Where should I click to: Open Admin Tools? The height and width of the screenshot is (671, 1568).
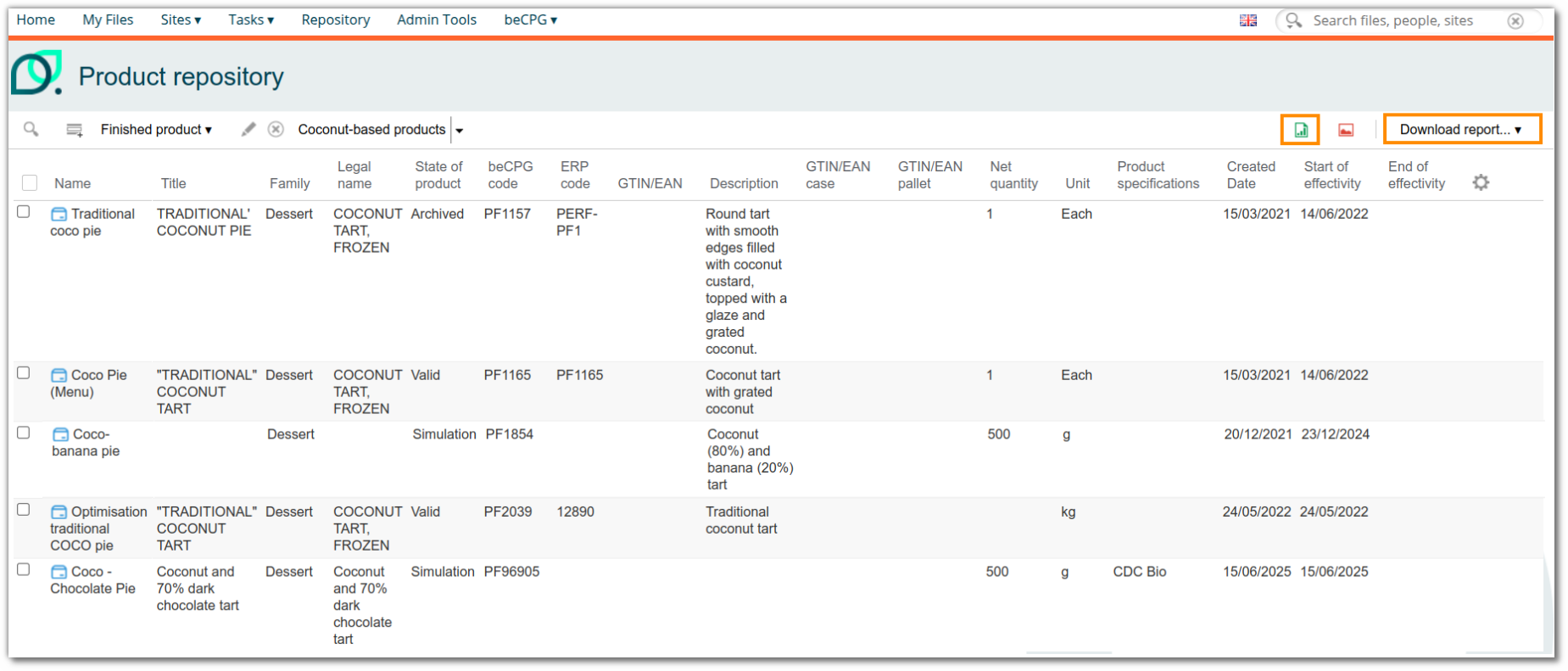[x=437, y=20]
